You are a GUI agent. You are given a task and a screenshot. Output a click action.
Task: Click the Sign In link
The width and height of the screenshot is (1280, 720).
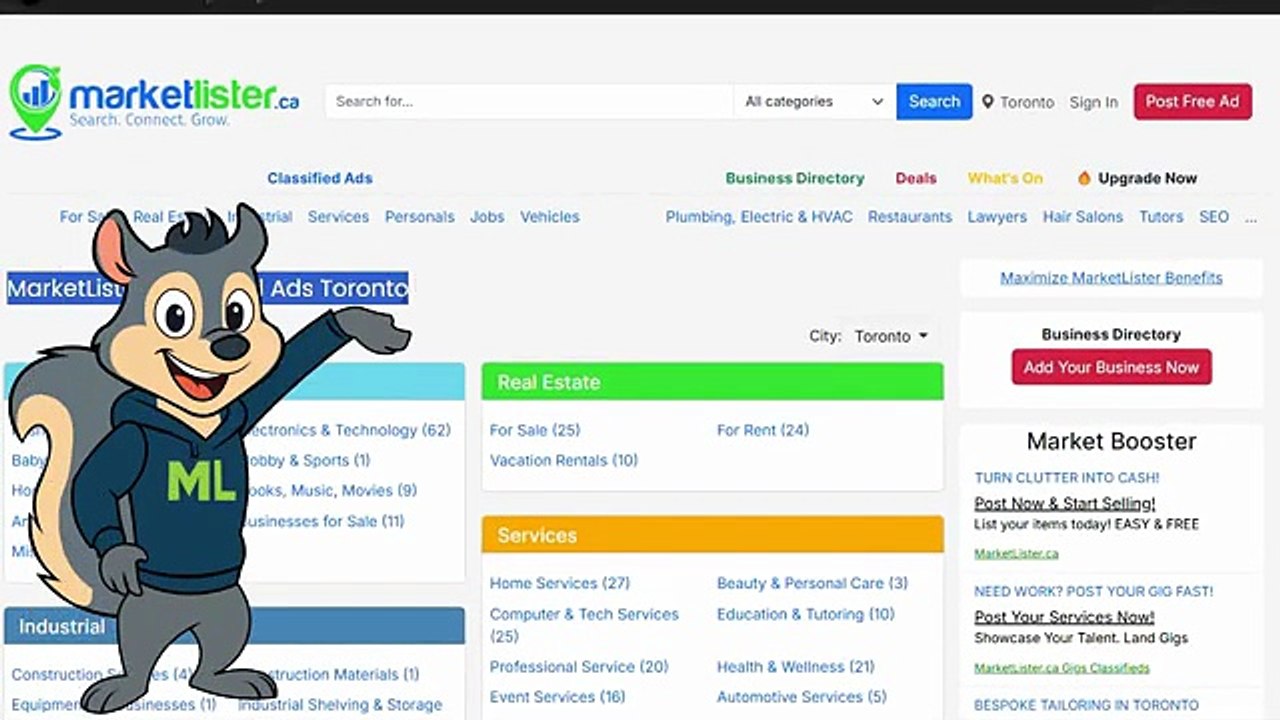(x=1094, y=102)
